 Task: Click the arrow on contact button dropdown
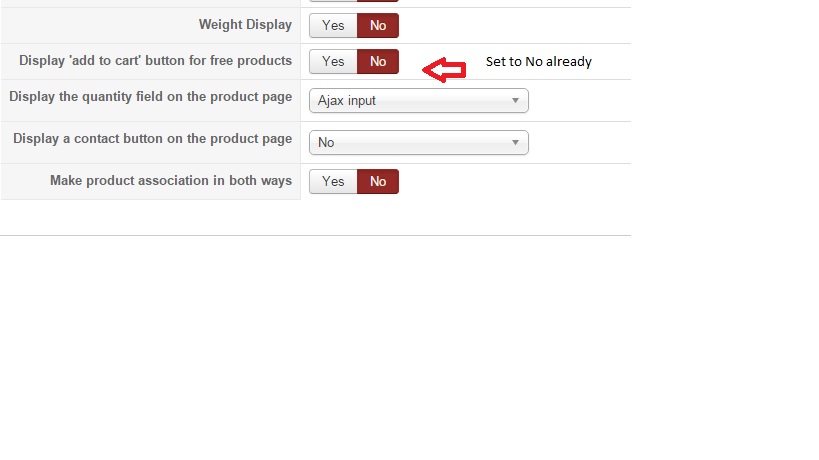point(515,143)
